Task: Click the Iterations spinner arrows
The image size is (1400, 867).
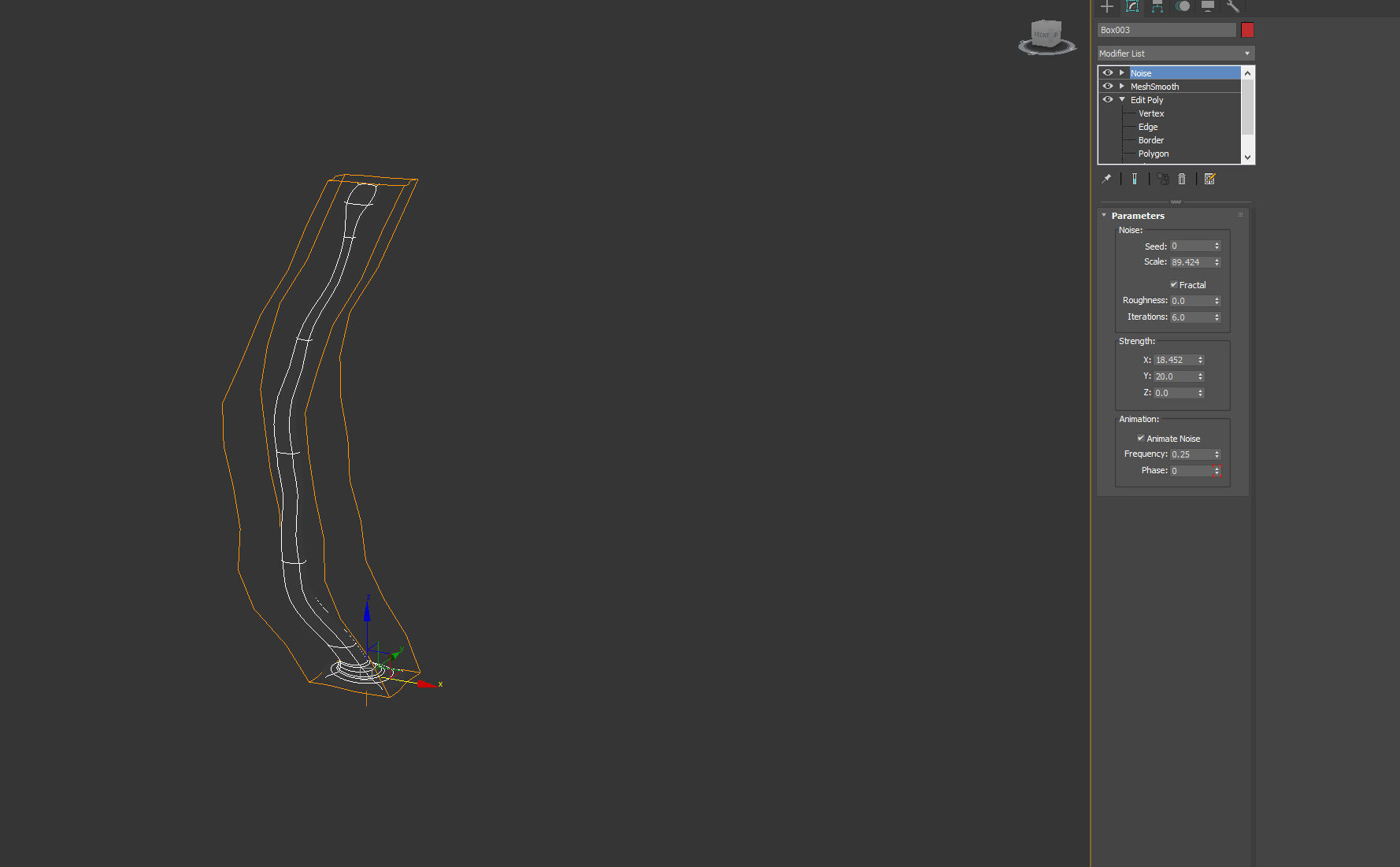Action: 1217,317
